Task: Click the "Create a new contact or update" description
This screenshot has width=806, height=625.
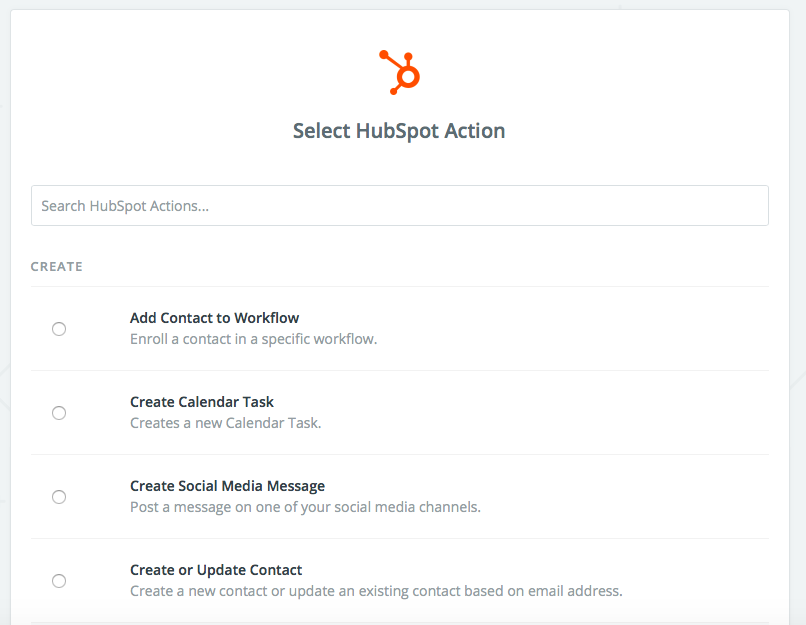Action: pyautogui.click(x=376, y=591)
